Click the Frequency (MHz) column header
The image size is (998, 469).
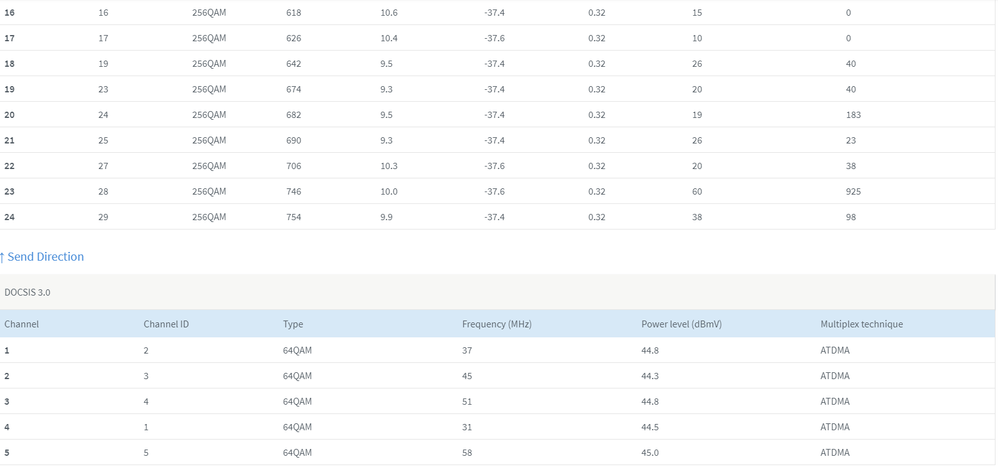496,325
